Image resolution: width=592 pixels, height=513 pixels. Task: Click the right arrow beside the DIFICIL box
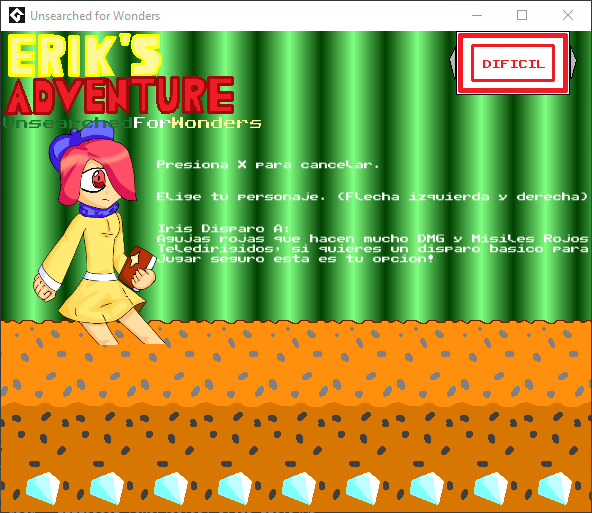573,61
